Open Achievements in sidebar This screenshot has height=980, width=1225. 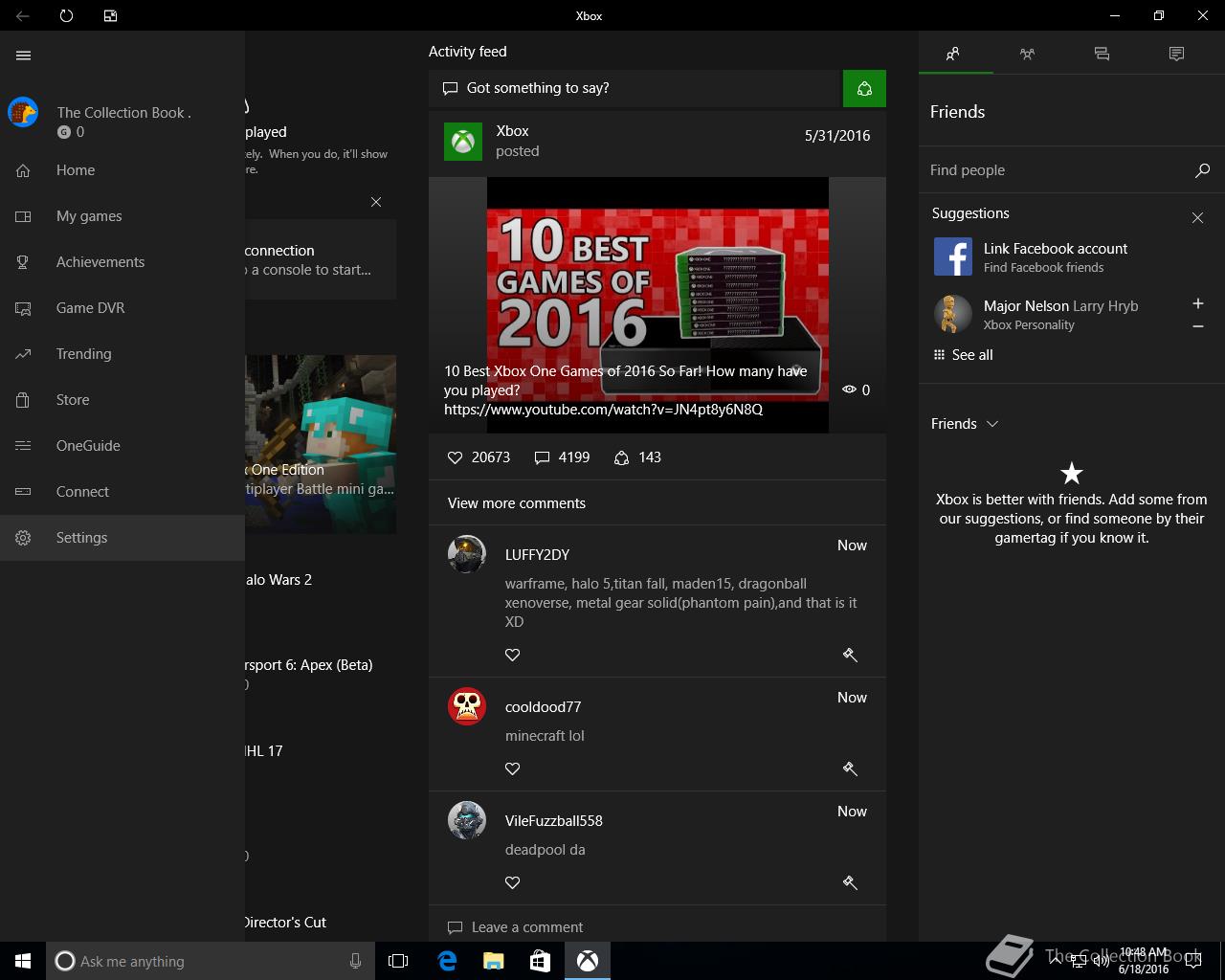click(x=122, y=262)
